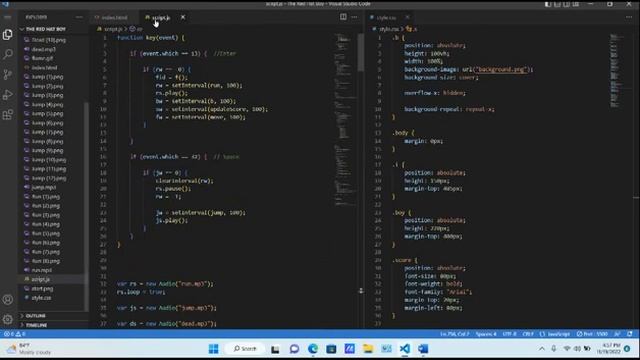The height and width of the screenshot is (360, 640).
Task: Select script.js in the file tree
Action: tap(40, 280)
